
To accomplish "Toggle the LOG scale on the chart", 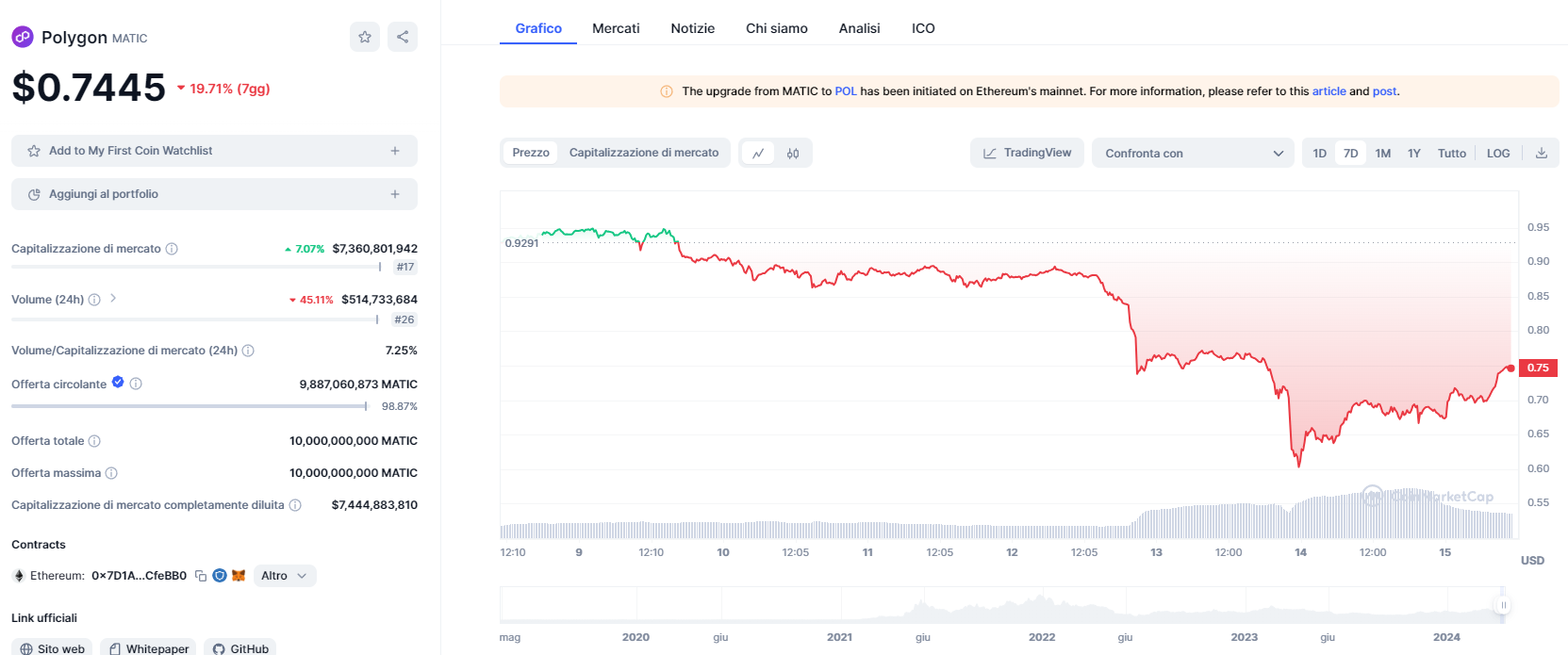I will pyautogui.click(x=1497, y=154).
